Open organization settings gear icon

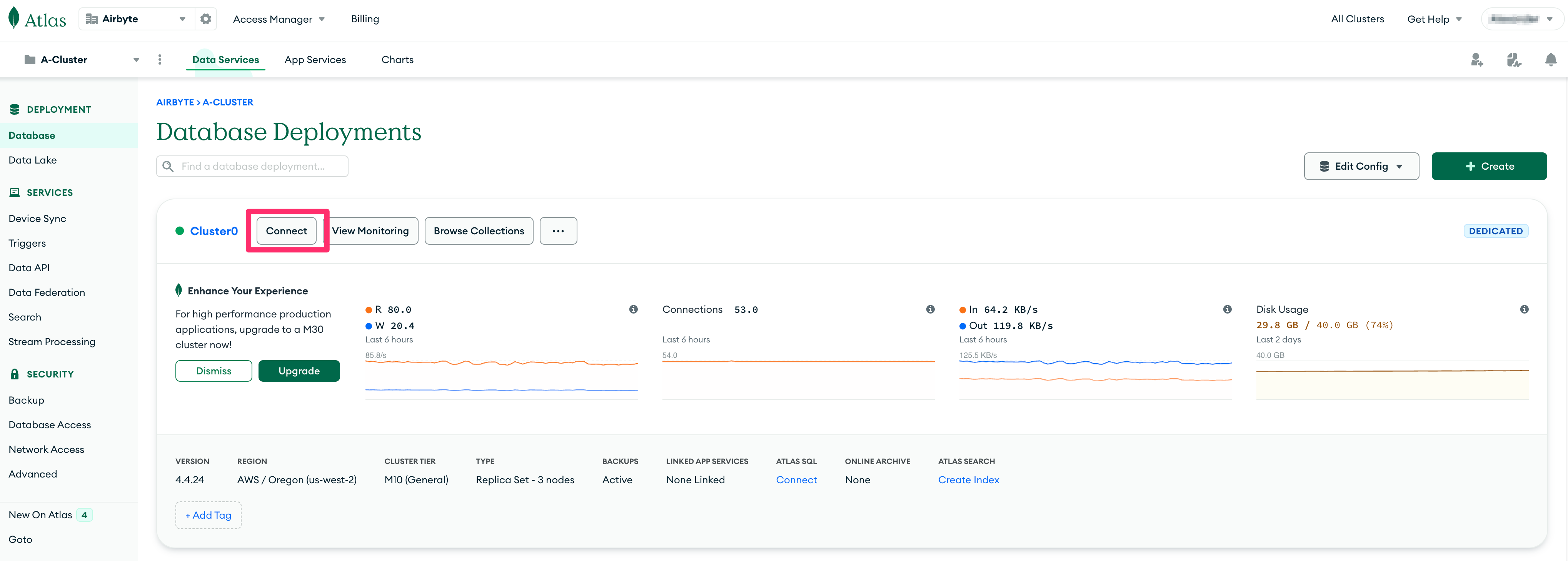coord(206,19)
